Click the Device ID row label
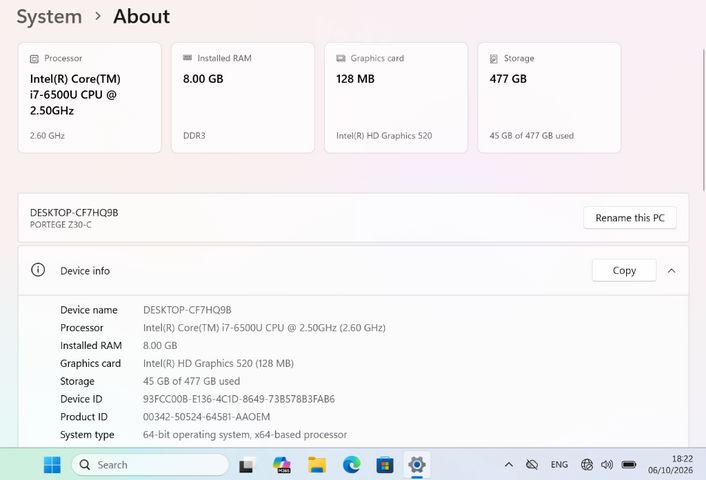706x480 pixels. (81, 399)
